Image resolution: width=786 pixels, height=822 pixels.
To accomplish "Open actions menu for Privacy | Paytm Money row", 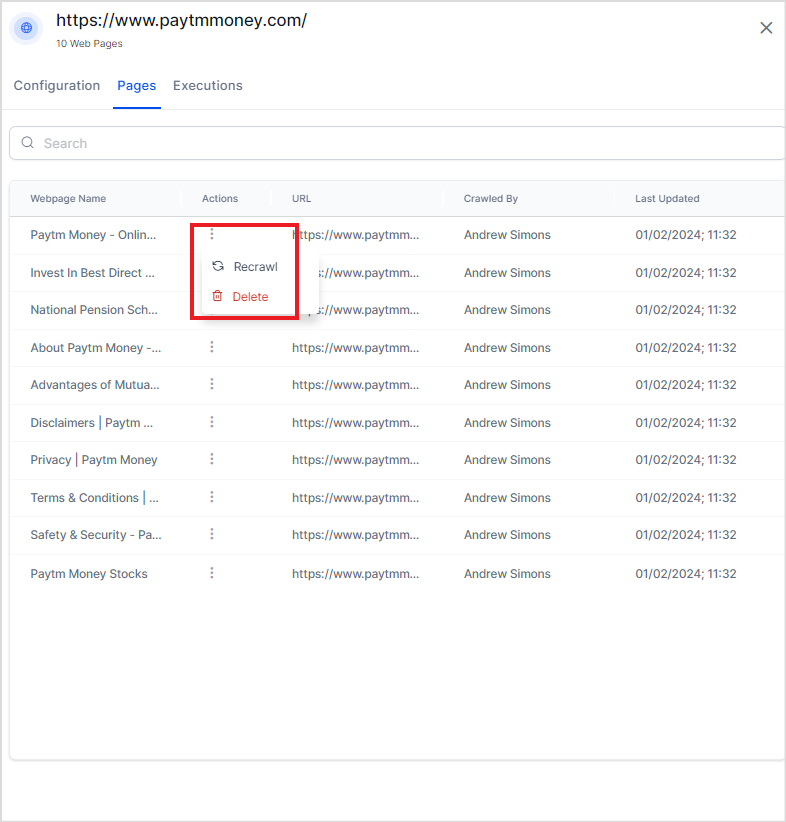I will click(212, 460).
